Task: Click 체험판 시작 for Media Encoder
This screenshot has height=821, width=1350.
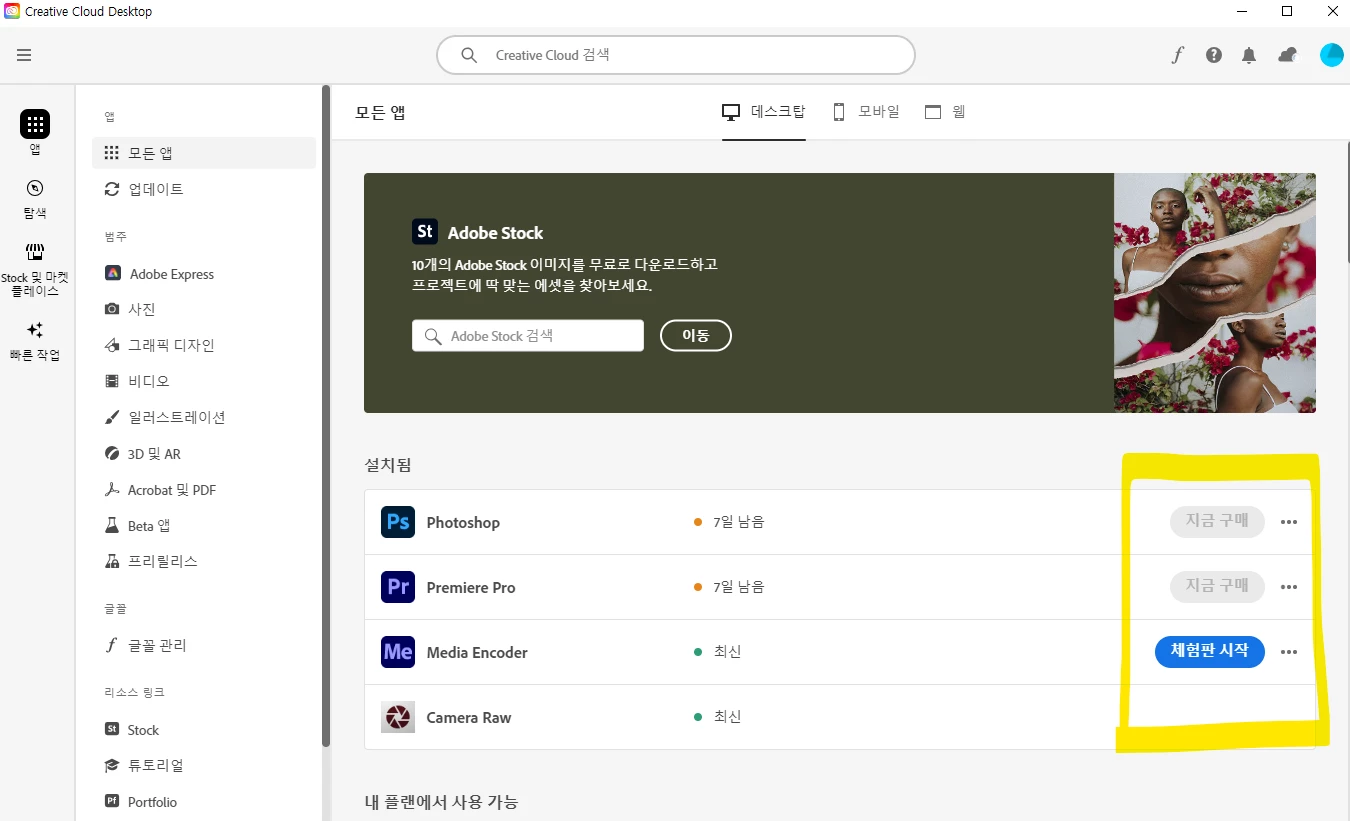Action: [1210, 652]
